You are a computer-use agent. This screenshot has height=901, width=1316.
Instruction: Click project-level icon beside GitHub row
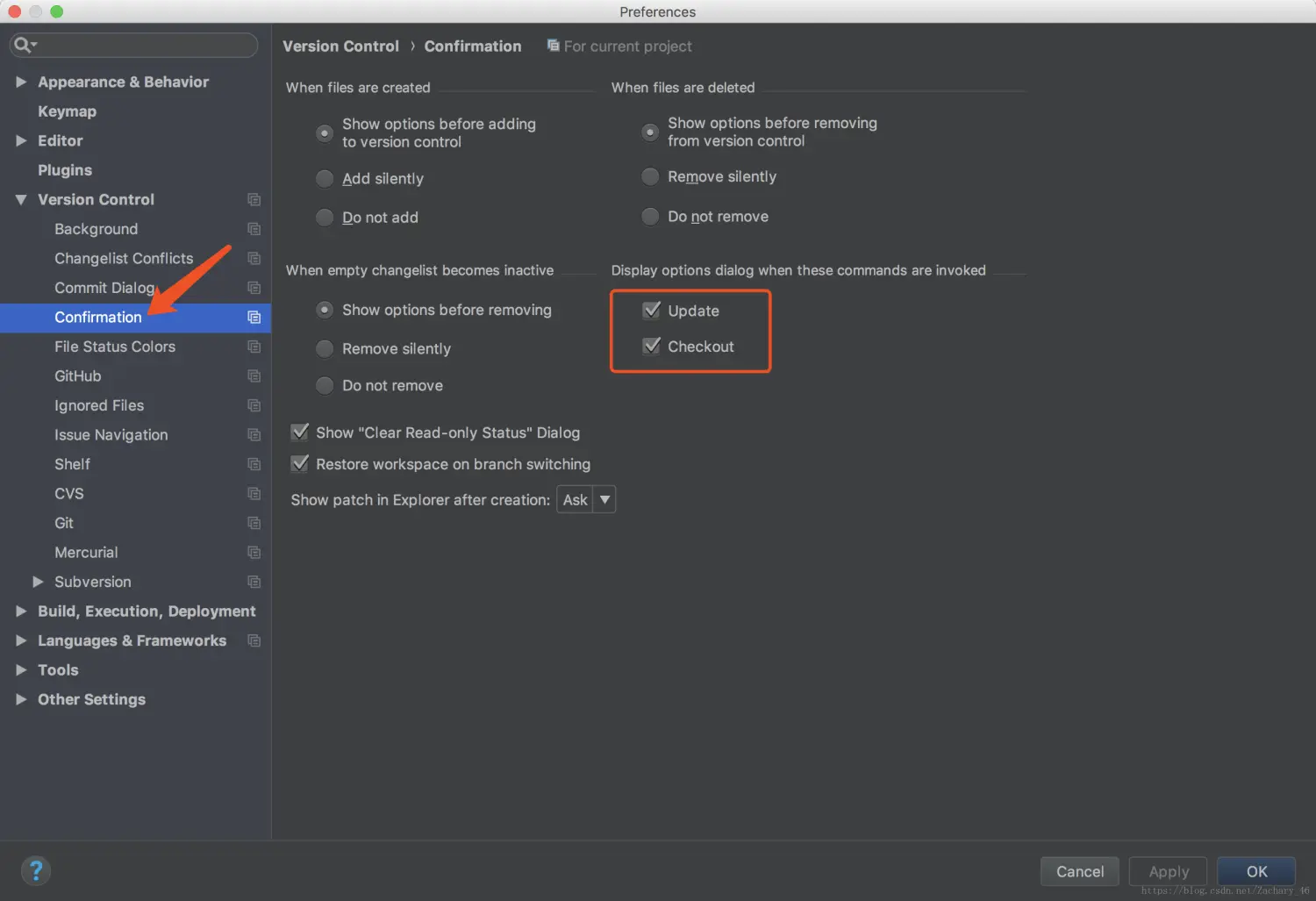[254, 376]
